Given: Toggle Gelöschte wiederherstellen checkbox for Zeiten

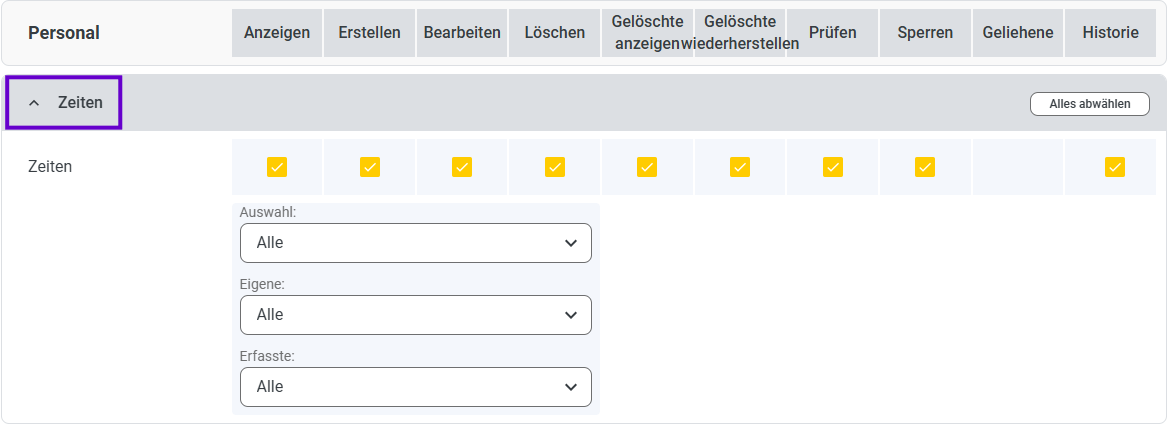Looking at the screenshot, I should (740, 167).
